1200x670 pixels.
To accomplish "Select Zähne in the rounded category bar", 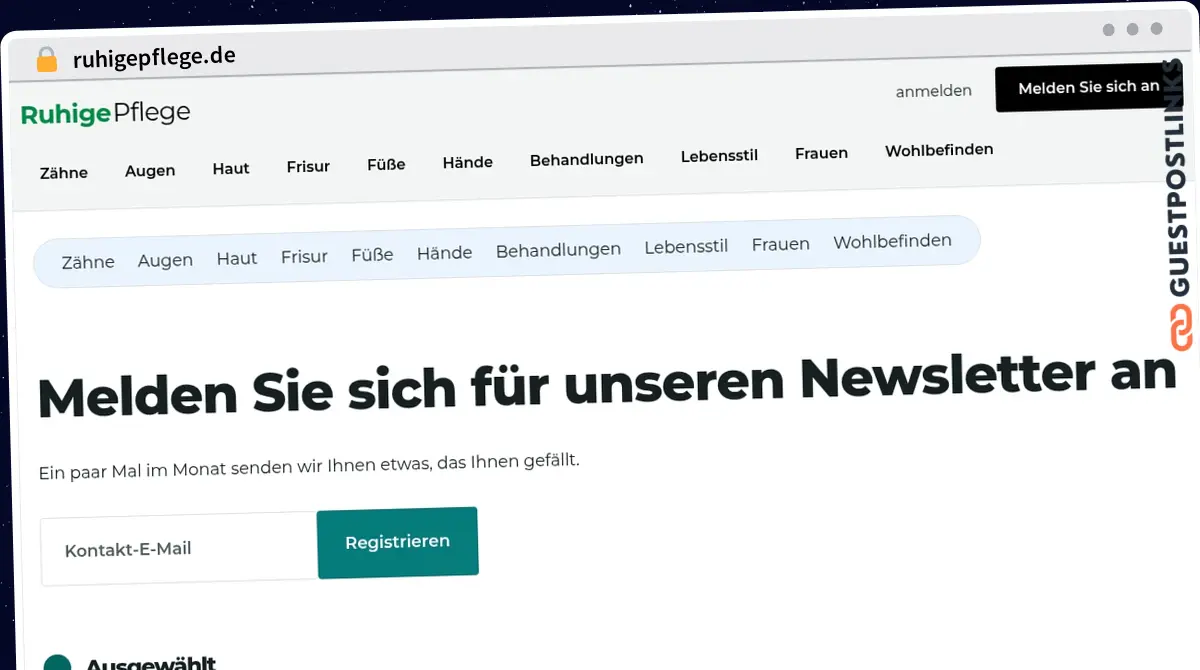I will pyautogui.click(x=88, y=262).
